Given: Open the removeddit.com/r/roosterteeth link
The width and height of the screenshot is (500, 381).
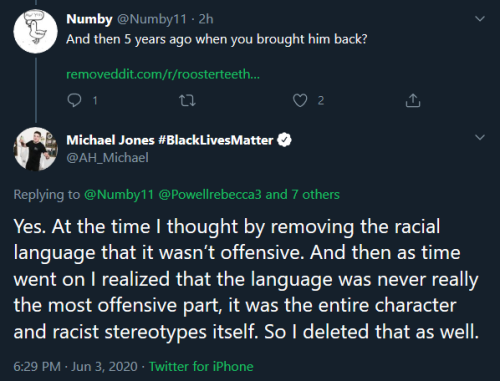Looking at the screenshot, I should (163, 74).
